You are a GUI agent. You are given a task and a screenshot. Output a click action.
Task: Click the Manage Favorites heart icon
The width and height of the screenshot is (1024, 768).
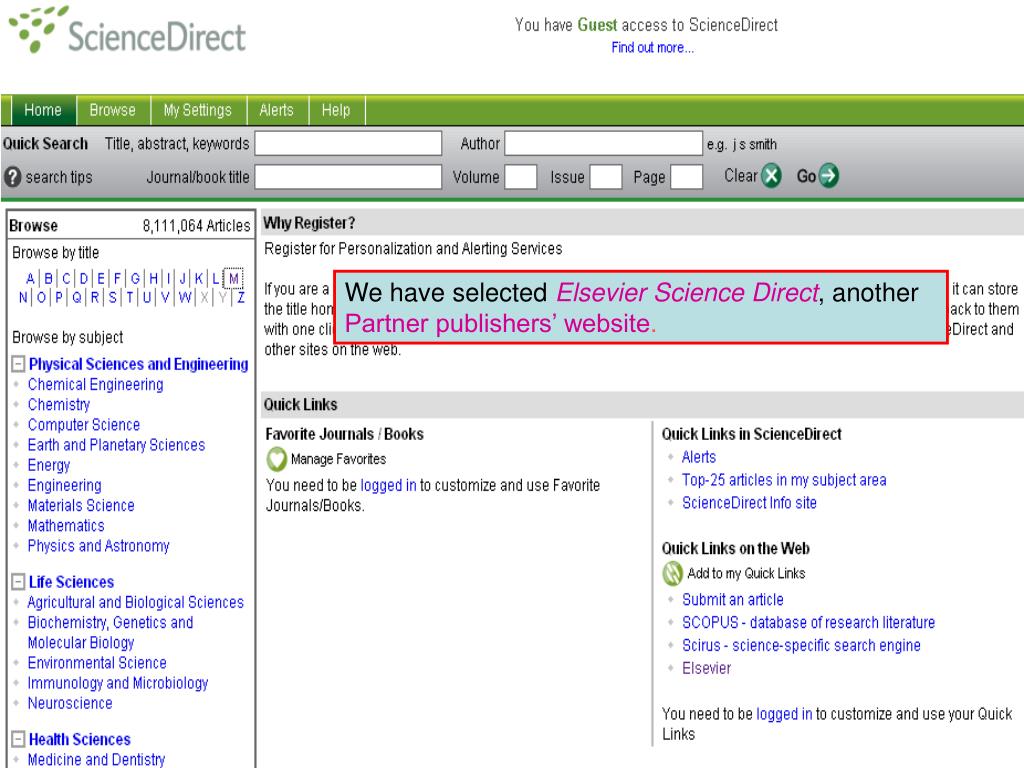(276, 459)
